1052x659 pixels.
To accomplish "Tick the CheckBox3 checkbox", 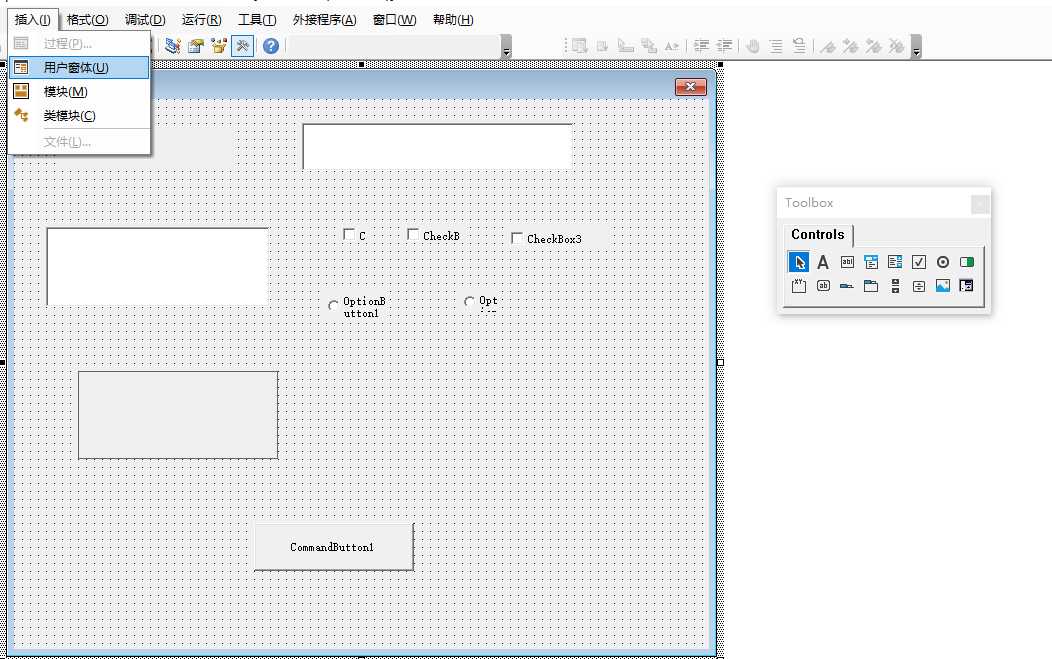I will tap(517, 238).
